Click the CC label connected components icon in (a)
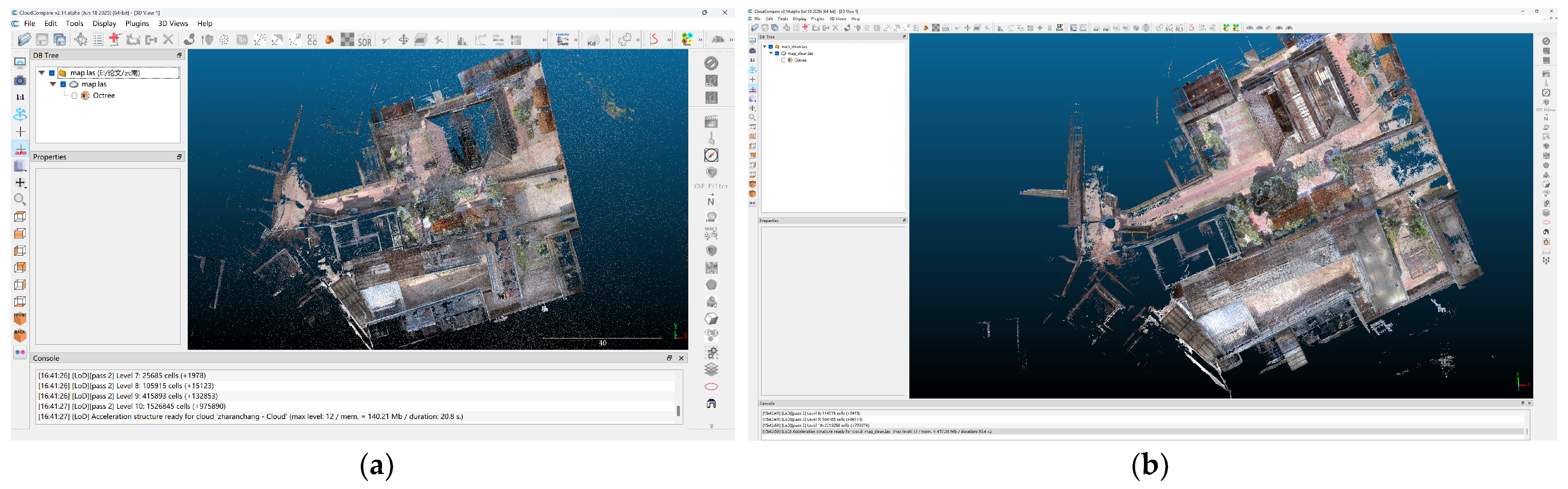The width and height of the screenshot is (1568, 489). click(313, 40)
